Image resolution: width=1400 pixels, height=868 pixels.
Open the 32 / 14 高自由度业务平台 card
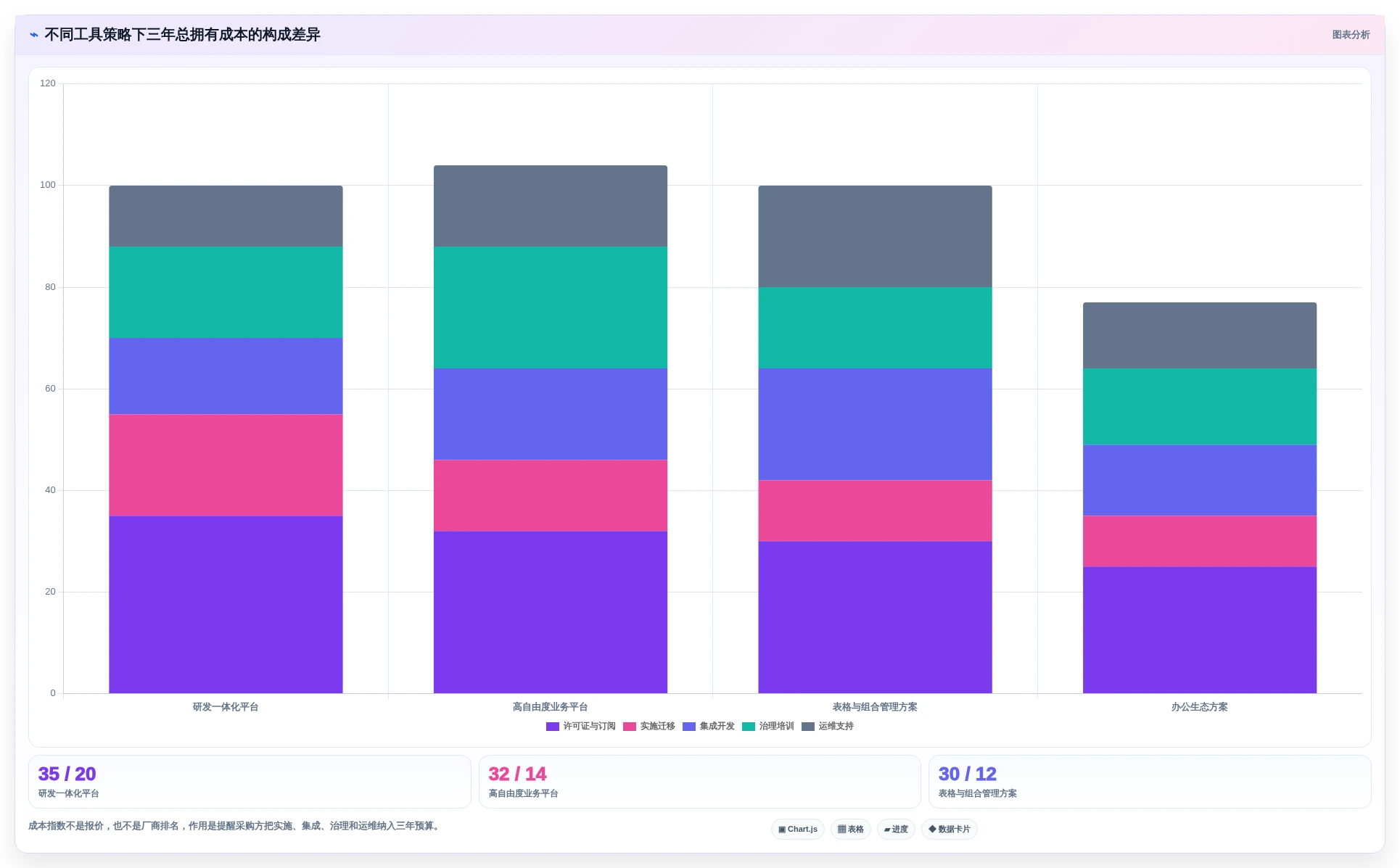700,782
